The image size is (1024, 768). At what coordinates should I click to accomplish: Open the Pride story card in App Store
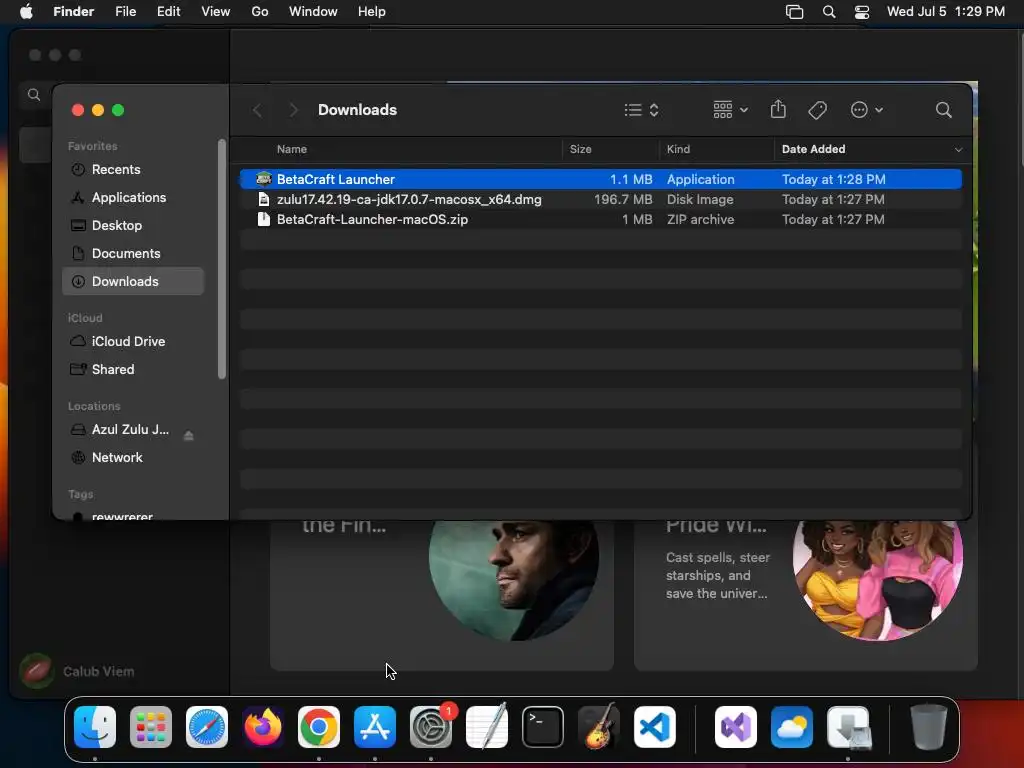coord(806,595)
